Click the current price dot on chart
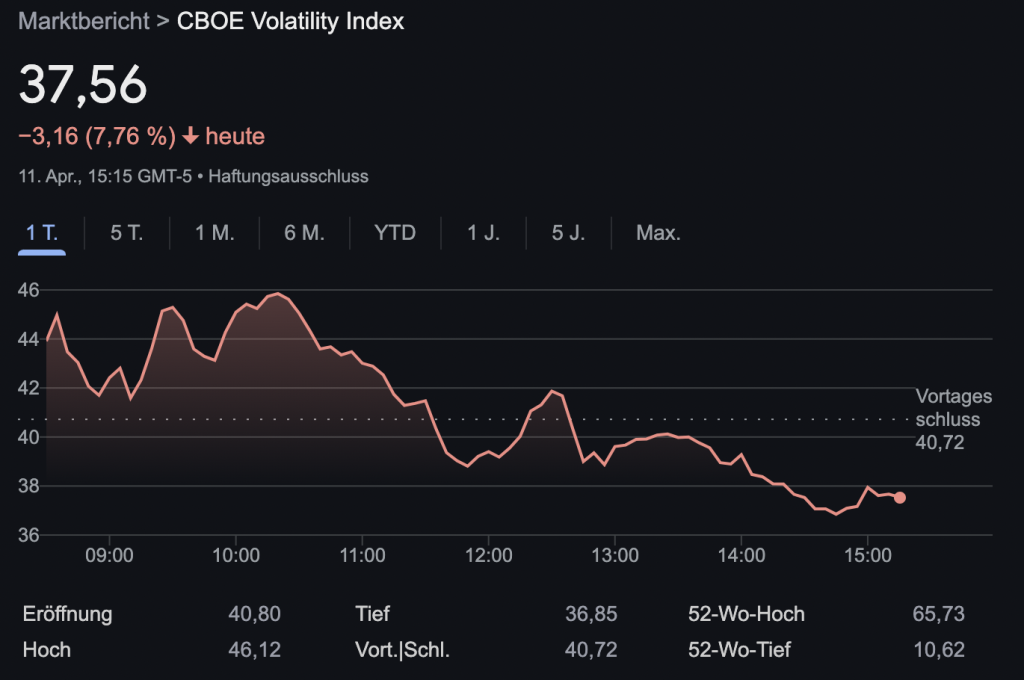Screen dimensions: 1024x680 click(900, 498)
